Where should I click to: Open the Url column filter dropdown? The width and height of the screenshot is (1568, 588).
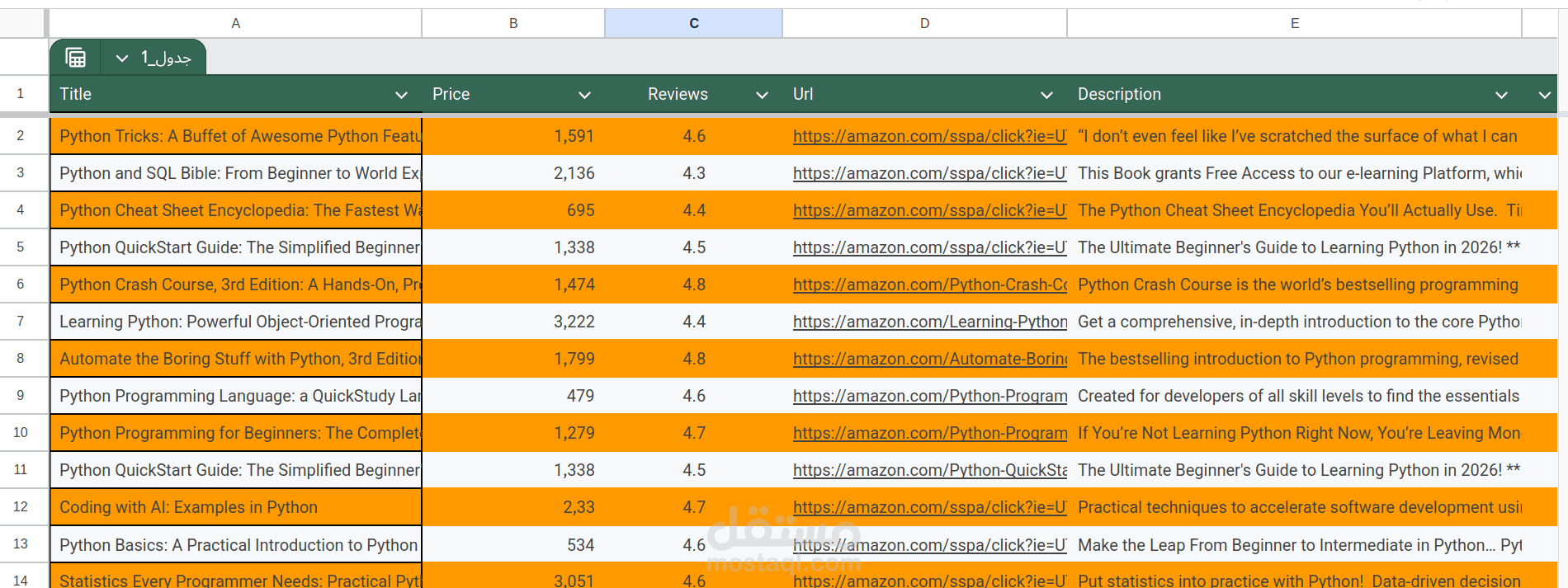point(1046,95)
